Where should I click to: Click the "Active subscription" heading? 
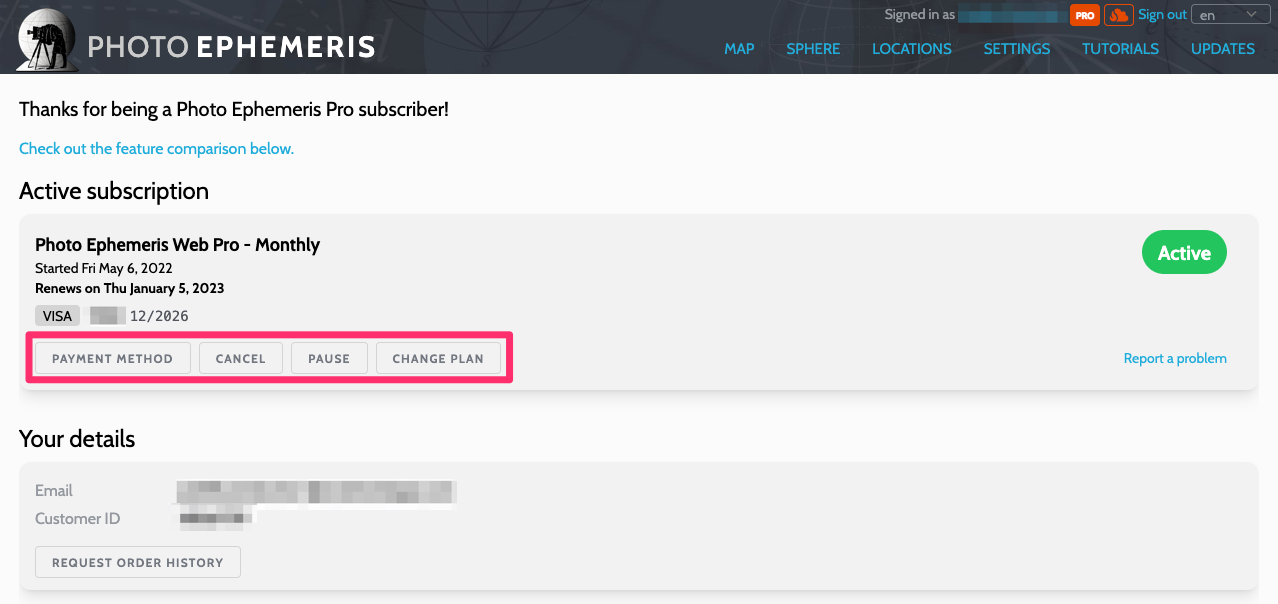(114, 191)
